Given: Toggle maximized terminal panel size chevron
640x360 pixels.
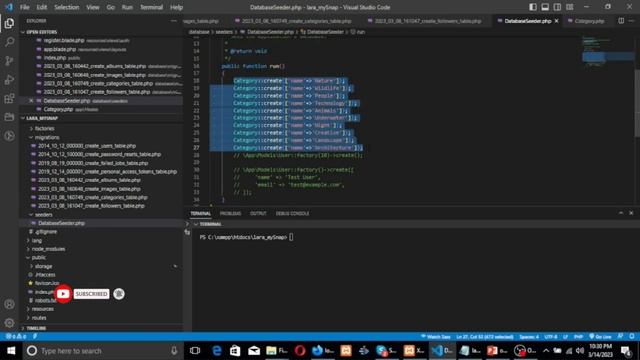Looking at the screenshot, I should click(x=621, y=213).
